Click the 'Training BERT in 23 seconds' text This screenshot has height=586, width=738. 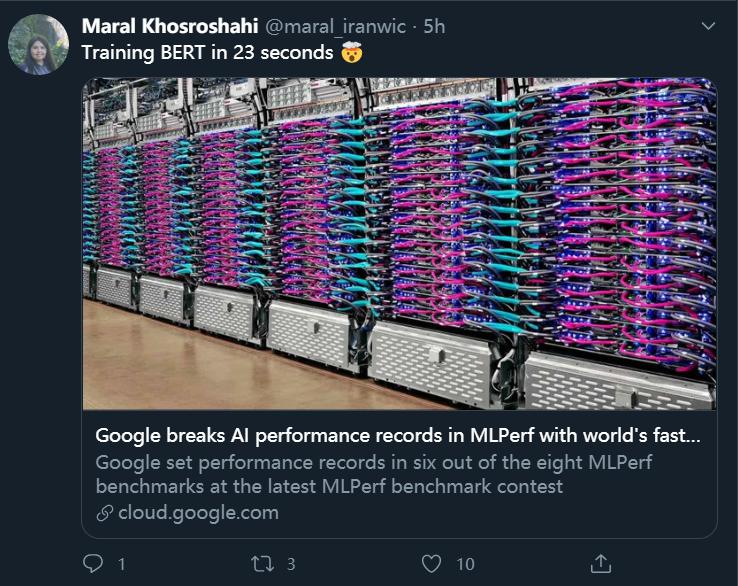(x=207, y=53)
